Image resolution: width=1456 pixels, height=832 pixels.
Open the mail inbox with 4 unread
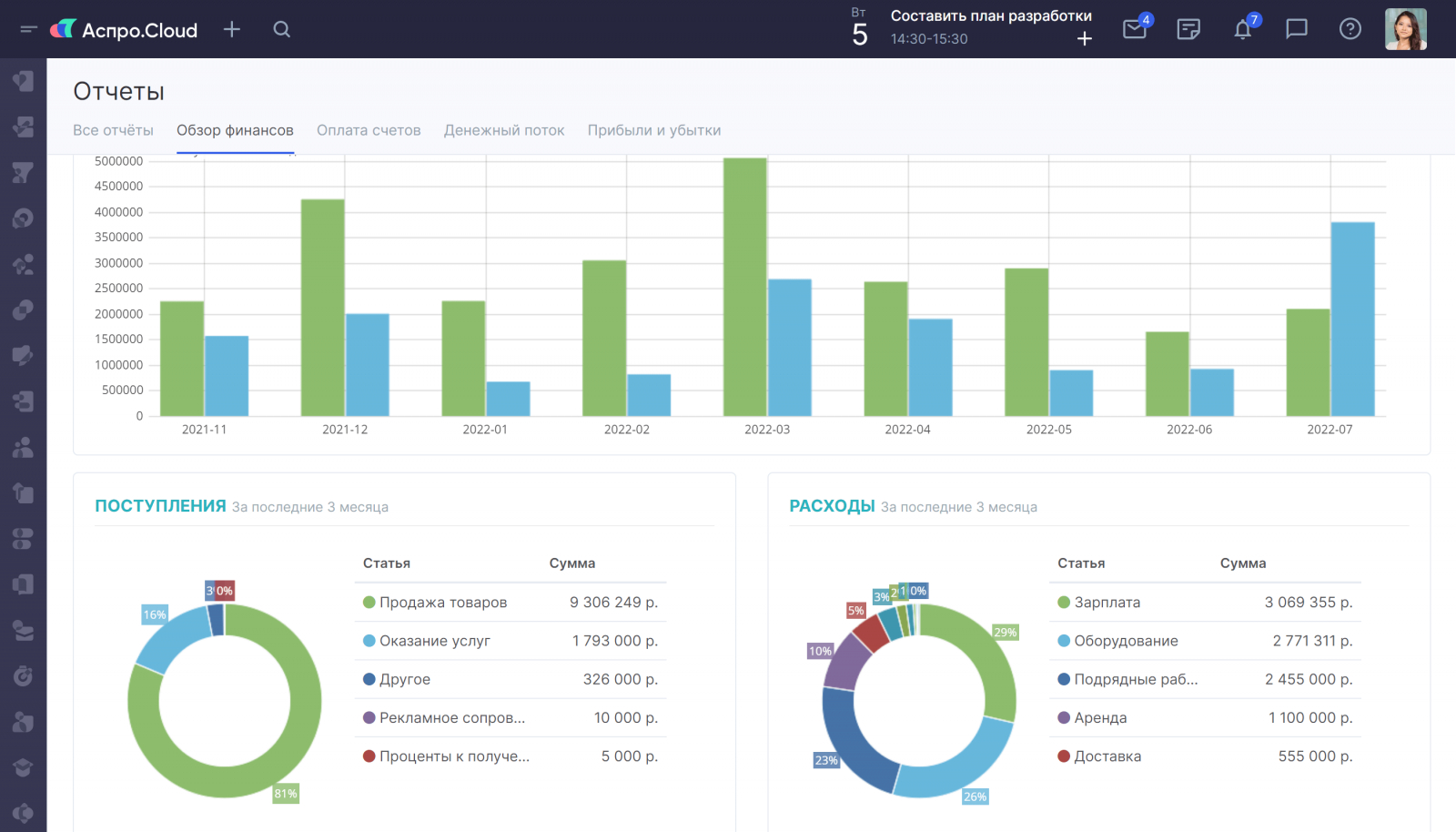pos(1135,29)
